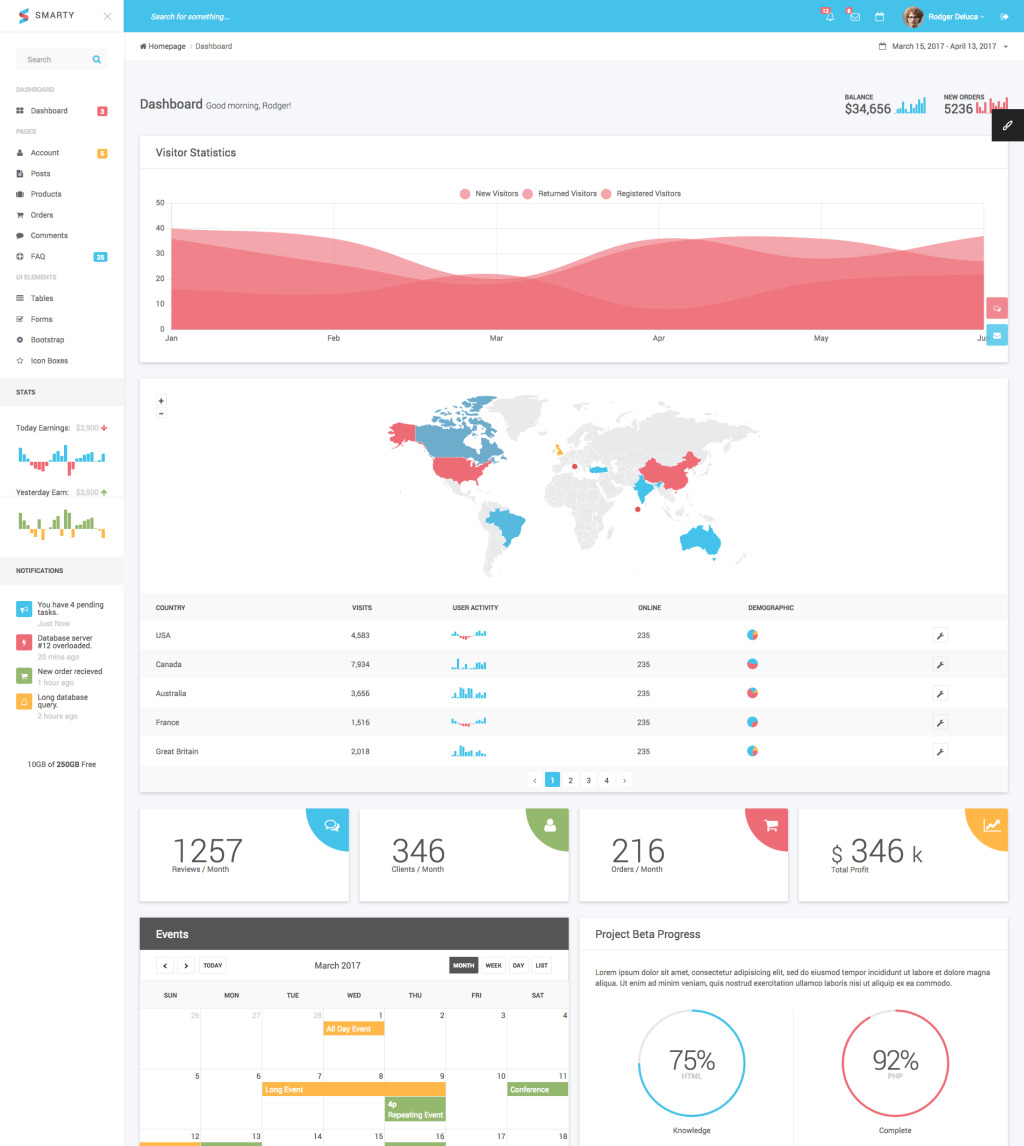Click the logout icon at top right
The width and height of the screenshot is (1024, 1146).
[1004, 16]
